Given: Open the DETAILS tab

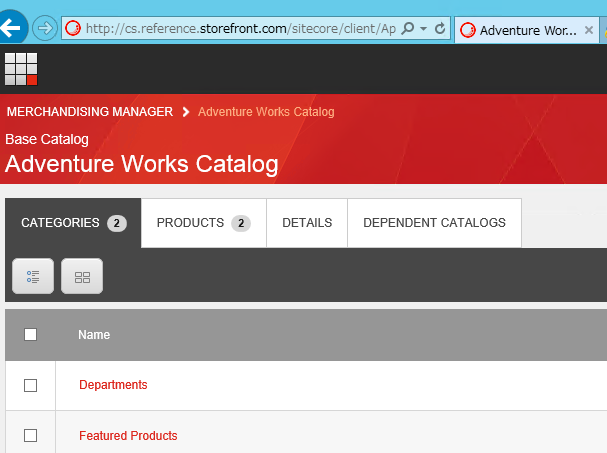Looking at the screenshot, I should click(307, 223).
